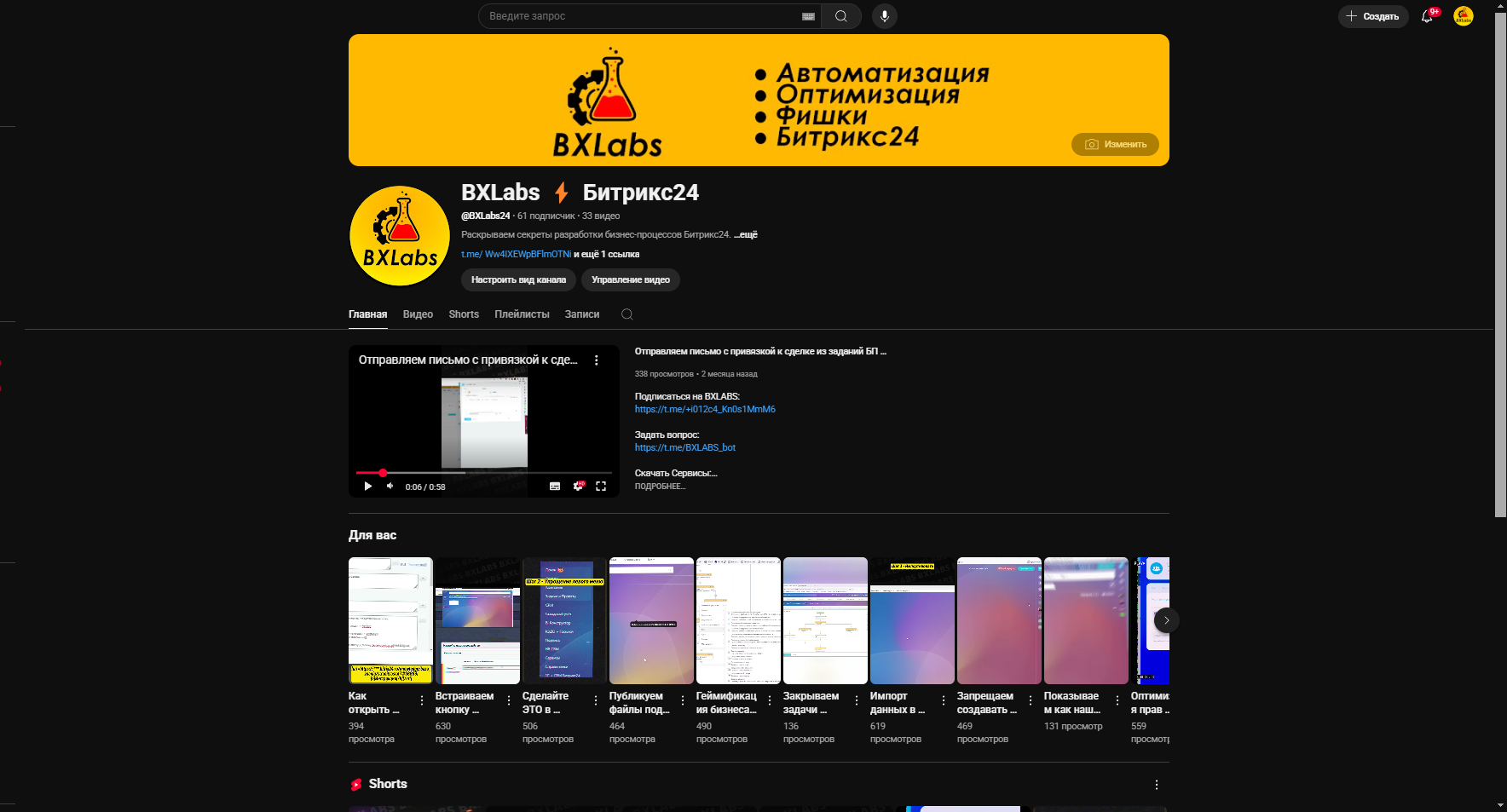The height and width of the screenshot is (812, 1507).
Task: Show next videos with carousel arrow
Action: pos(1166,620)
